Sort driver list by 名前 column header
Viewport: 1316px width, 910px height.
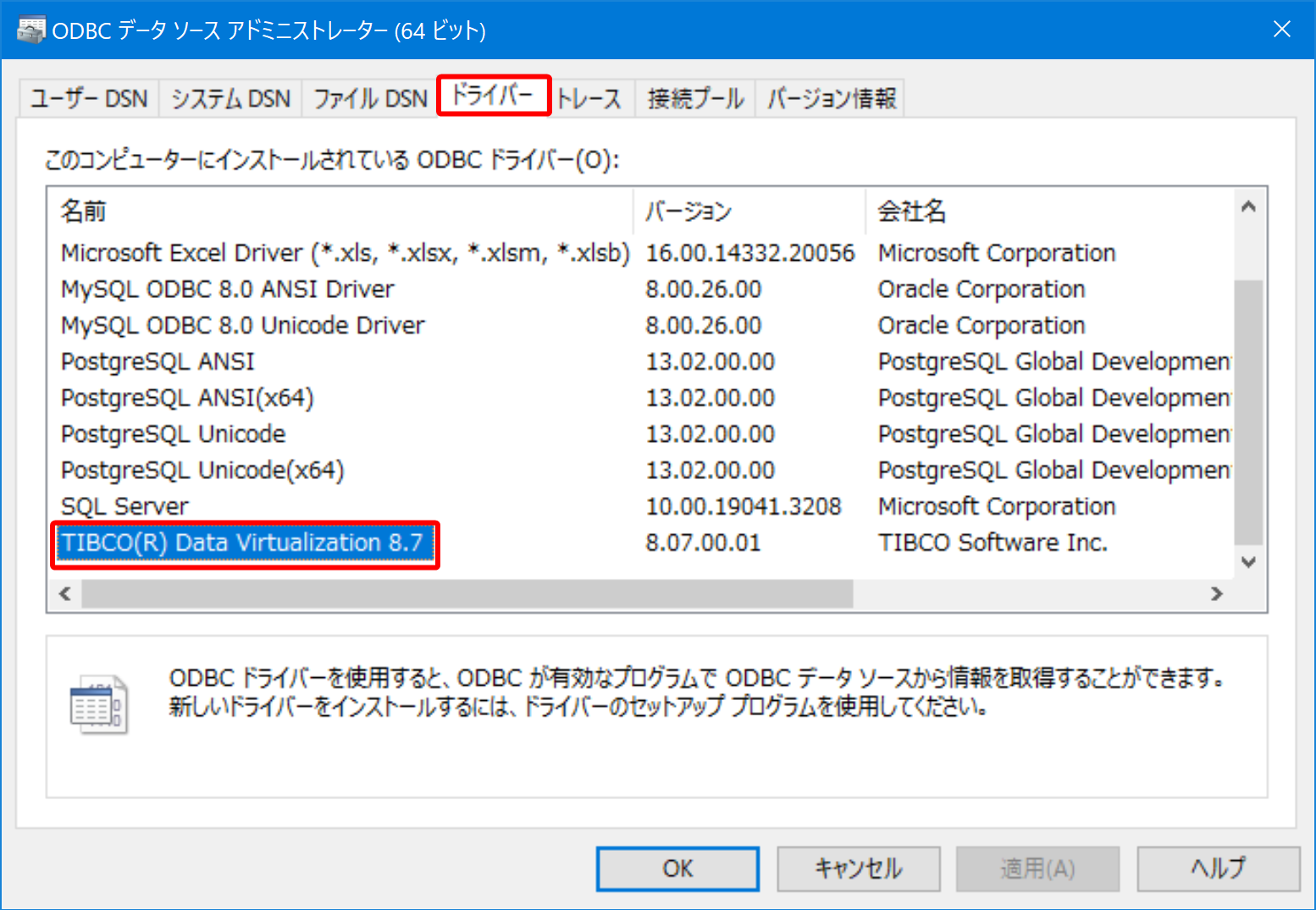point(340,211)
